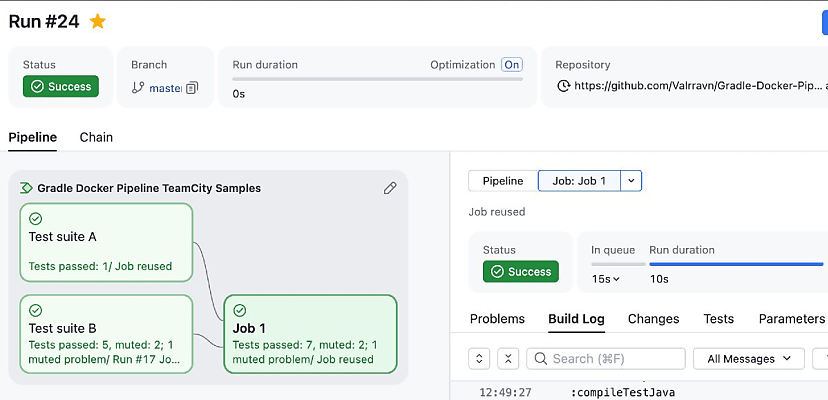
Task: Open the Tests tab
Action: [719, 319]
